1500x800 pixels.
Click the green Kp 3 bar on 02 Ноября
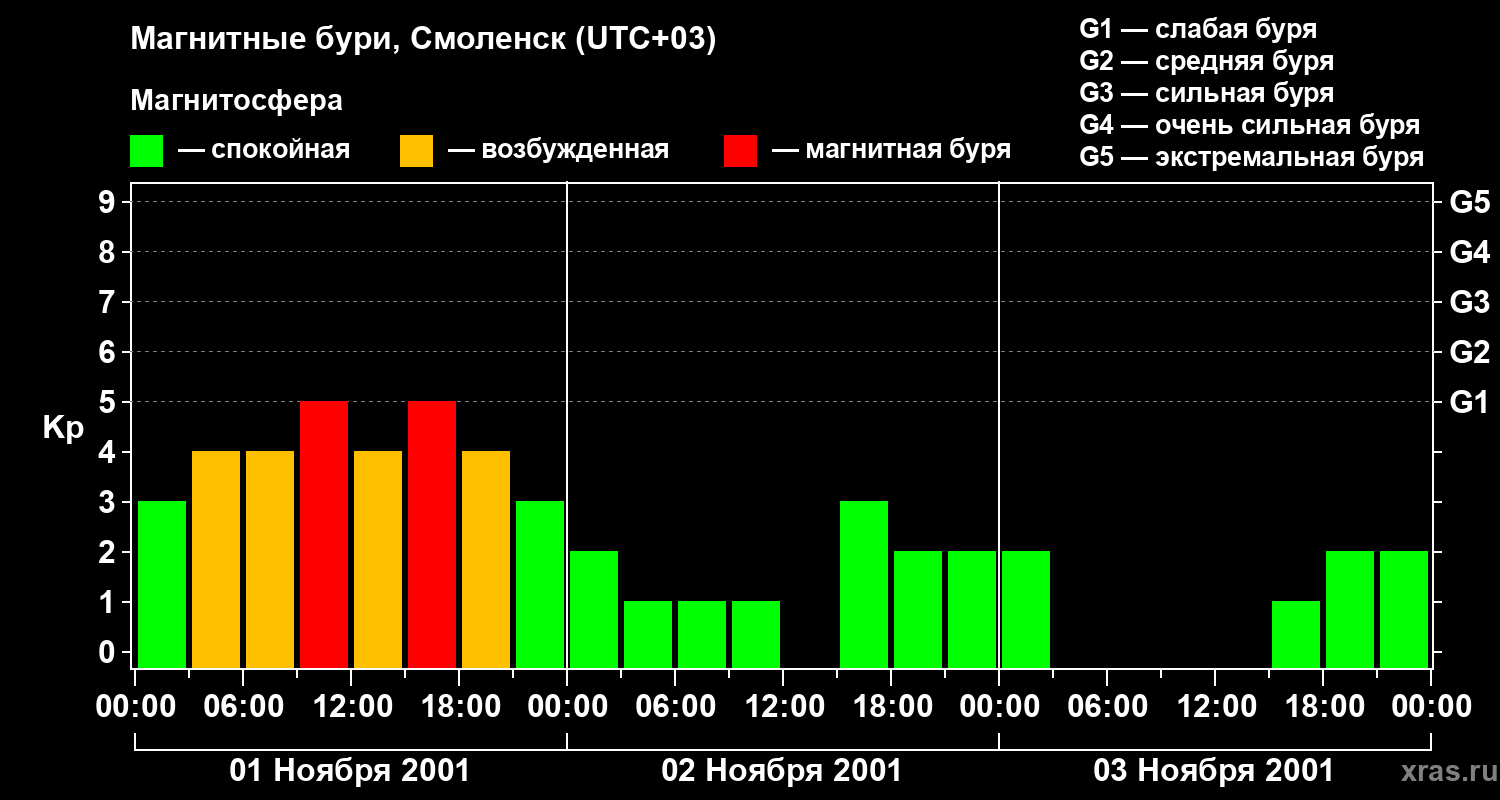tap(864, 584)
